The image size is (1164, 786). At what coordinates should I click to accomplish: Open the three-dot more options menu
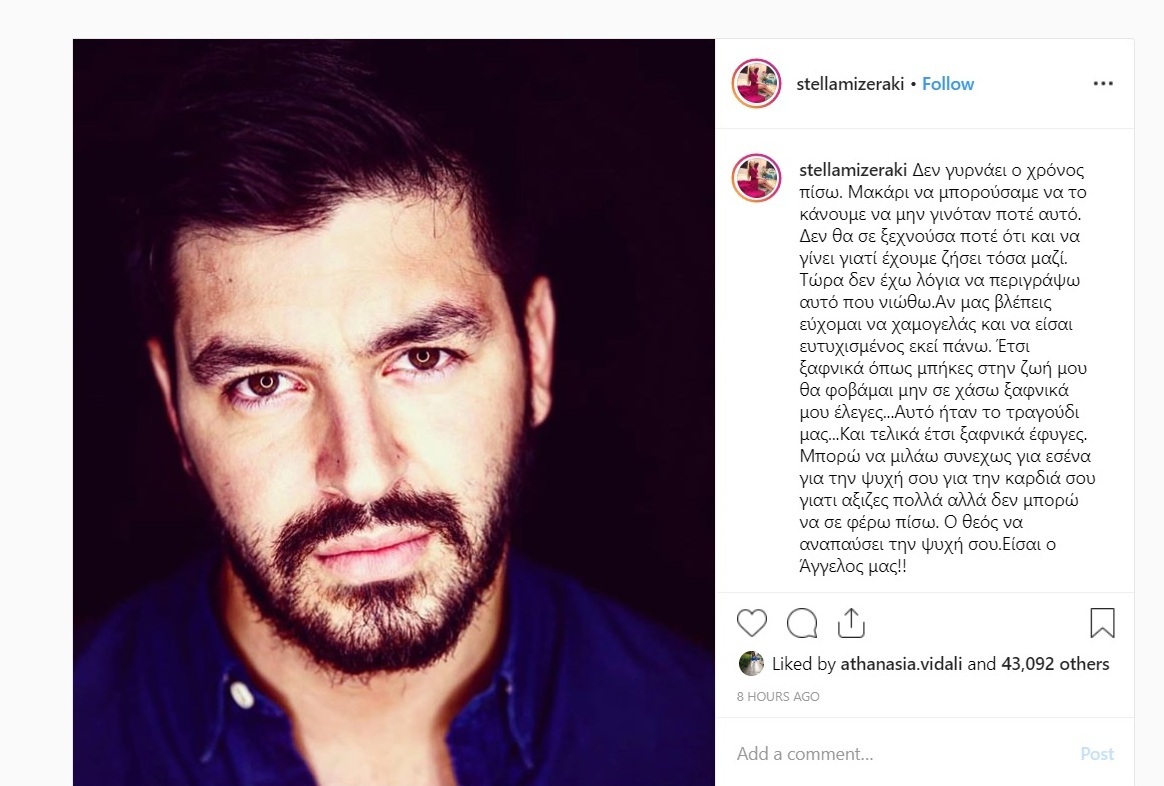click(1103, 83)
